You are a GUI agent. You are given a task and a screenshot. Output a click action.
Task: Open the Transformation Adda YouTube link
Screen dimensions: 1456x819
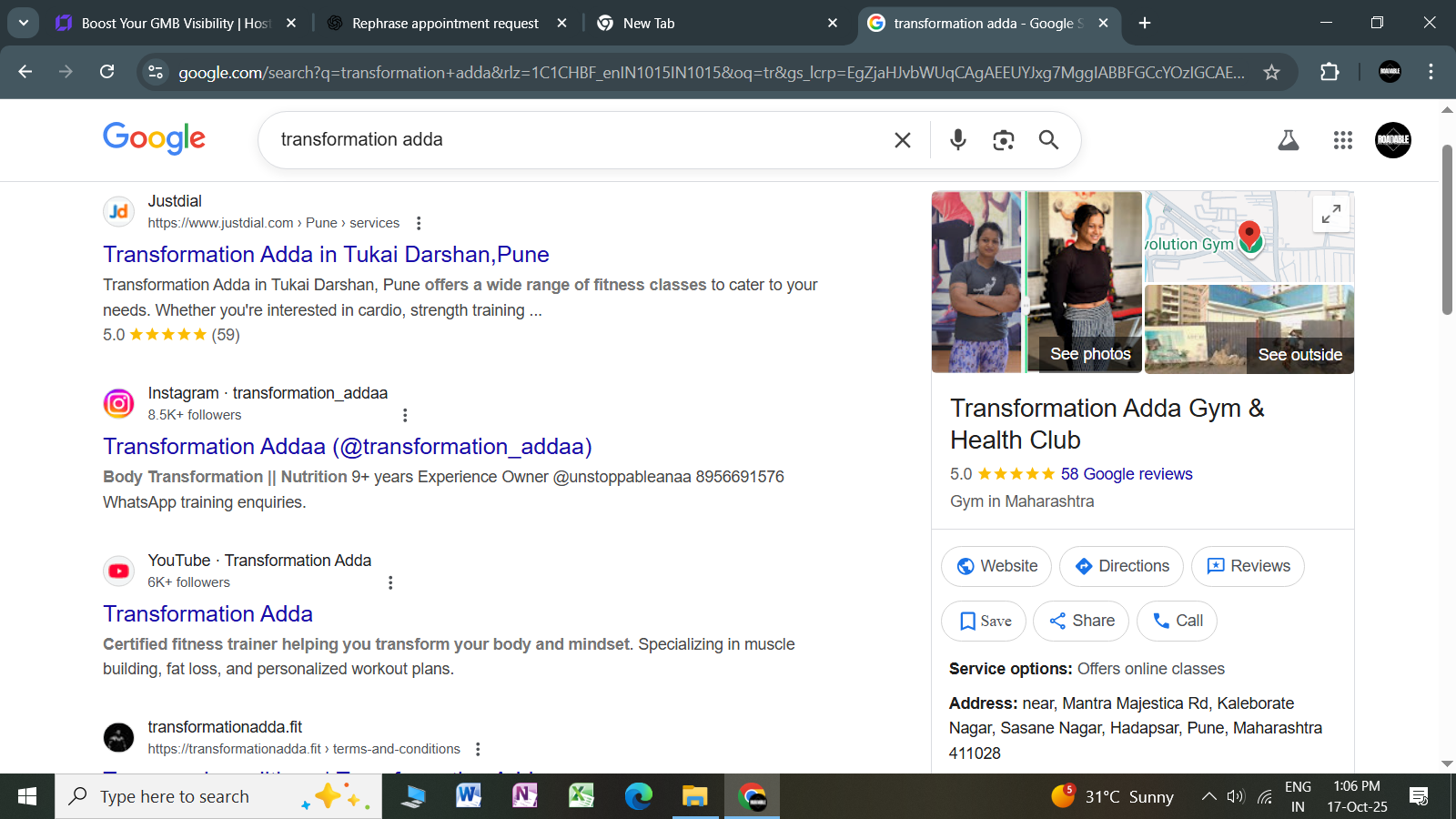pyautogui.click(x=207, y=613)
